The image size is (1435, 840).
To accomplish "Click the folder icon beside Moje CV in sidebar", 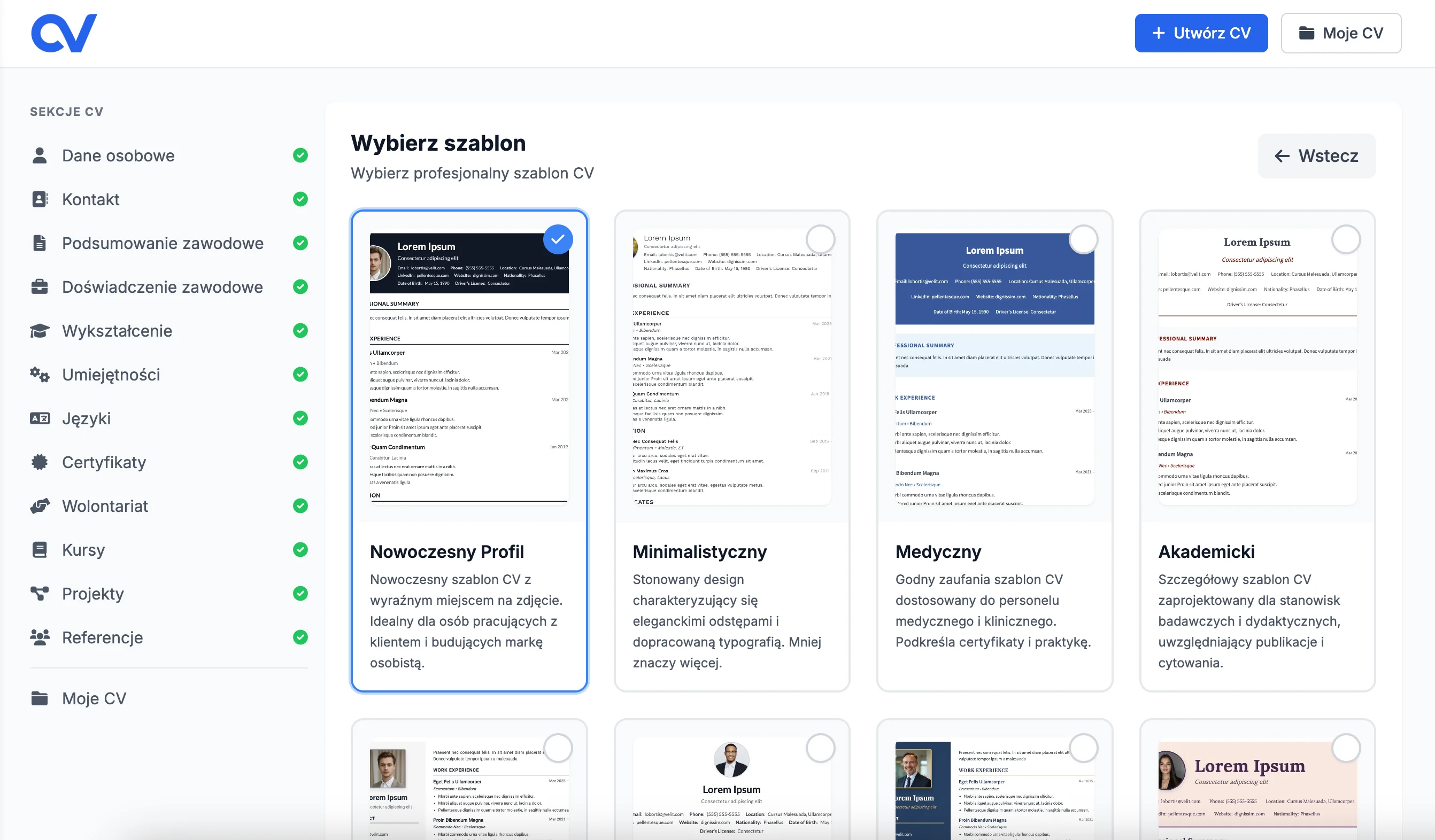I will (x=39, y=698).
